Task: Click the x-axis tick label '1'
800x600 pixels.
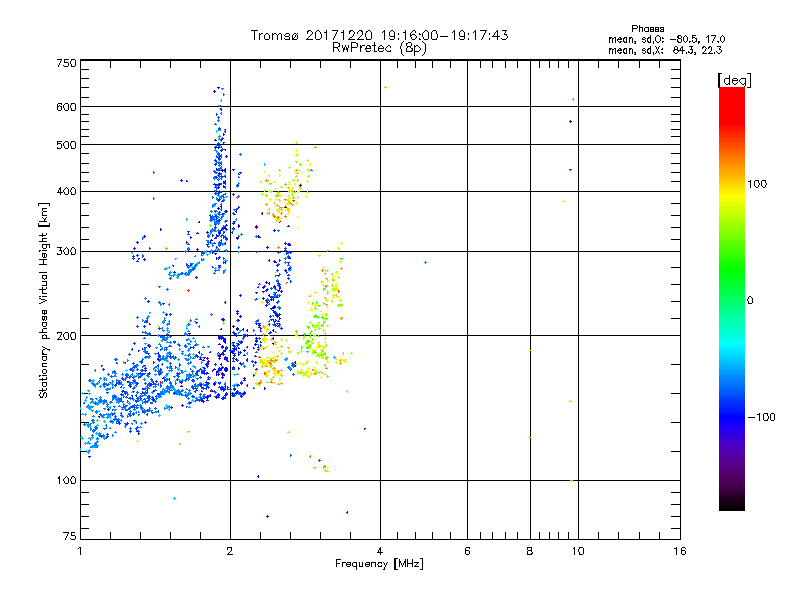Action: point(80,551)
